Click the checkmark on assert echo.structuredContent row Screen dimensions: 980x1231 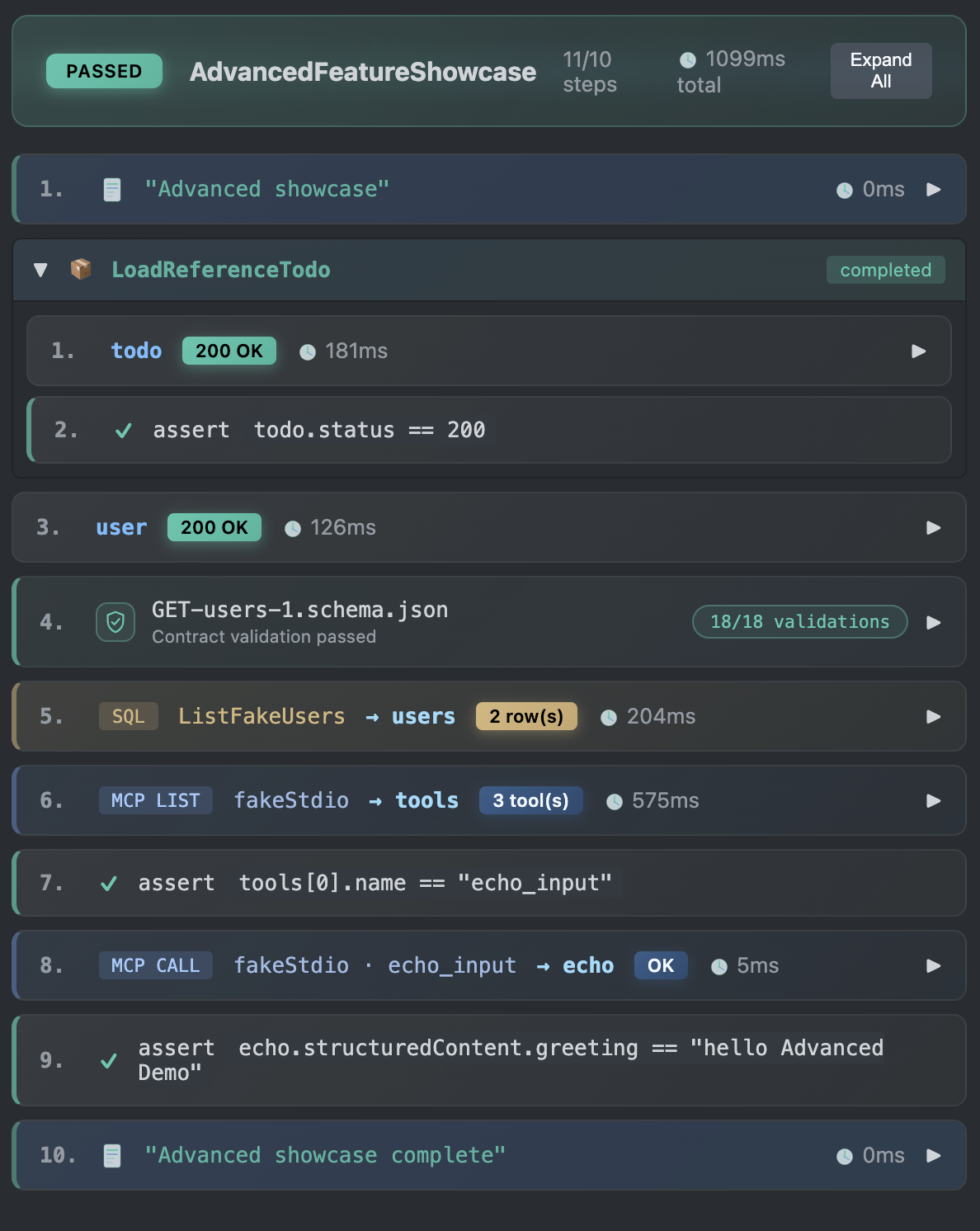coord(108,1061)
